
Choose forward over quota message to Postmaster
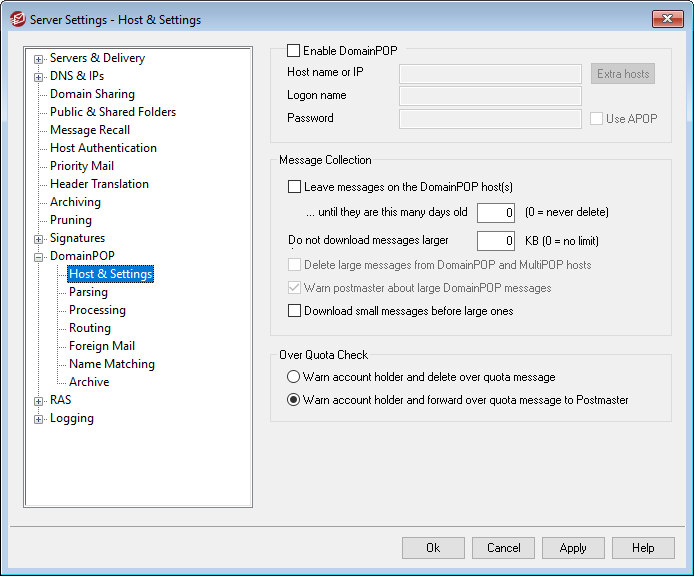294,400
